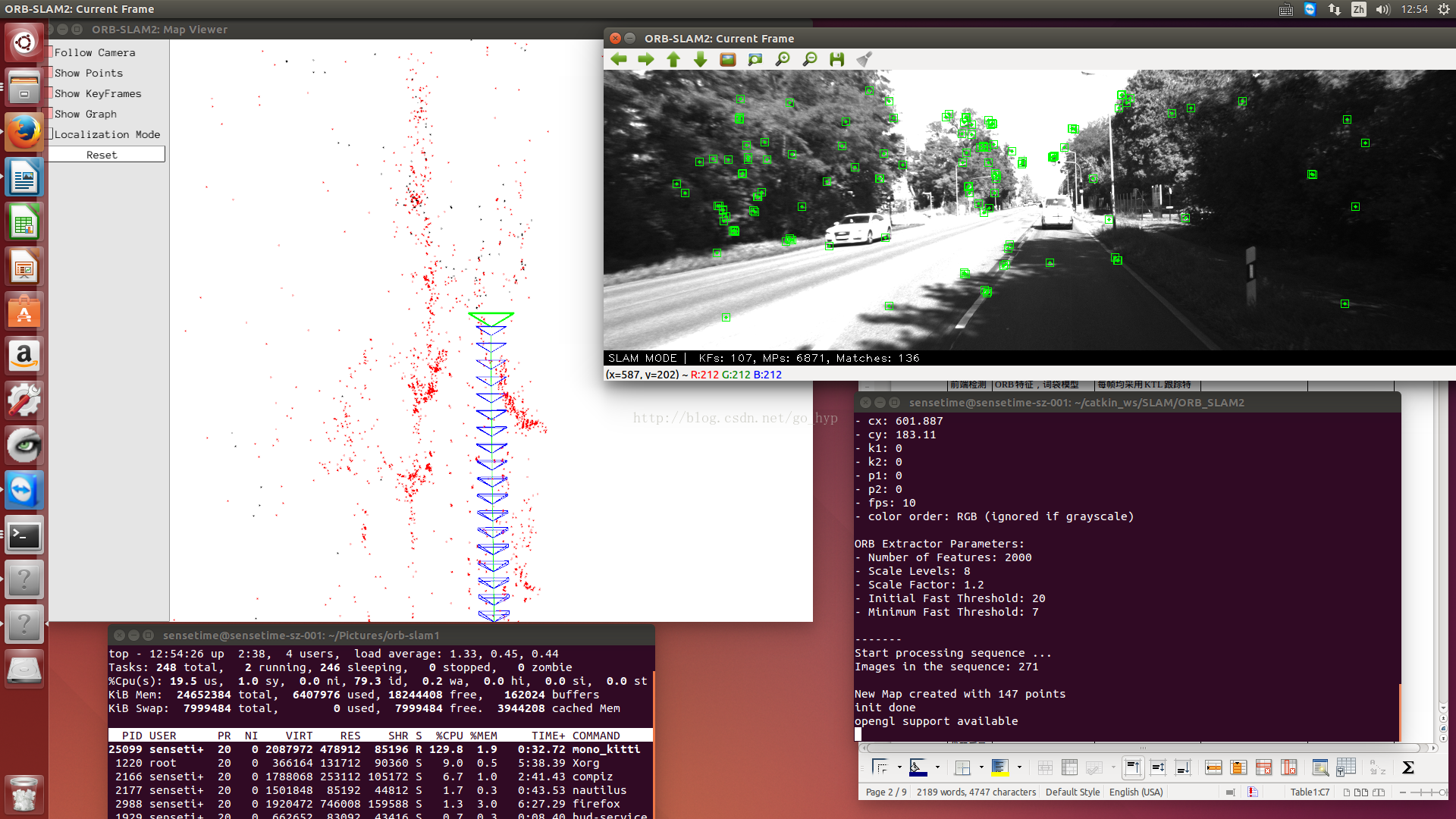Open the disk drive icon in the launcher
Viewport: 1456px width, 819px height.
tap(24, 670)
